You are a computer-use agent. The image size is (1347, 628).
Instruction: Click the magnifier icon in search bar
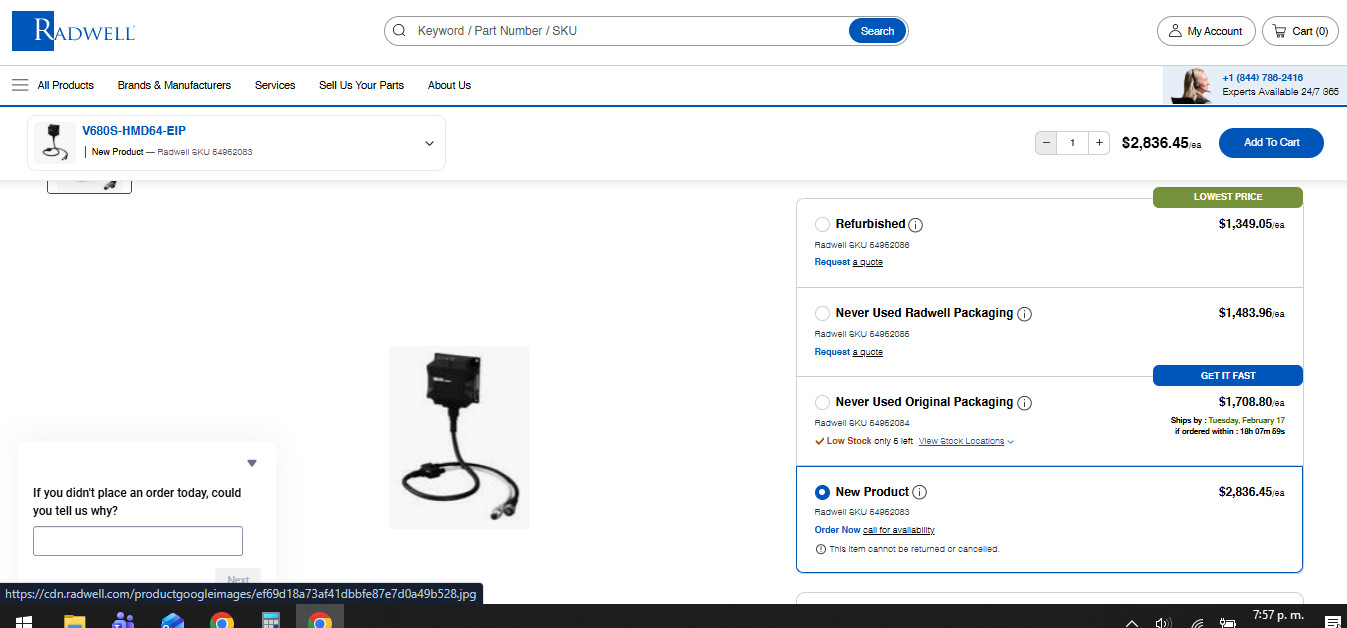tap(399, 31)
